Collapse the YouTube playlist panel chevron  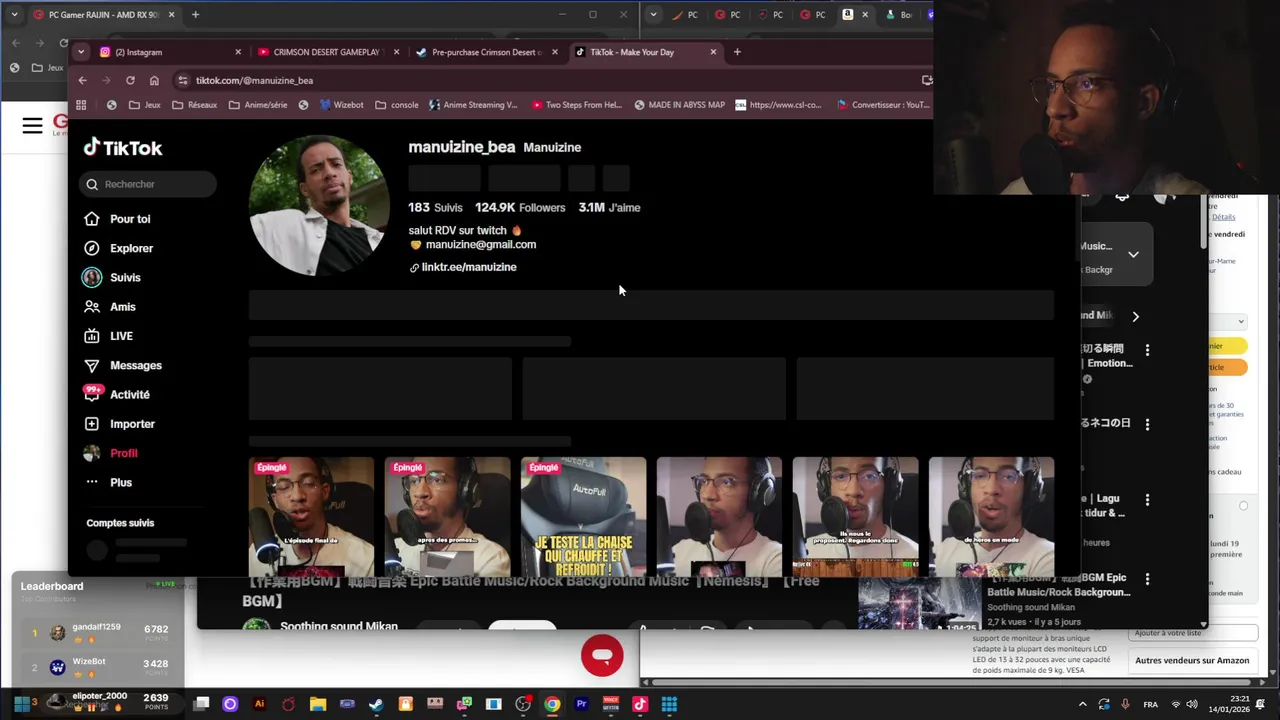point(1133,255)
